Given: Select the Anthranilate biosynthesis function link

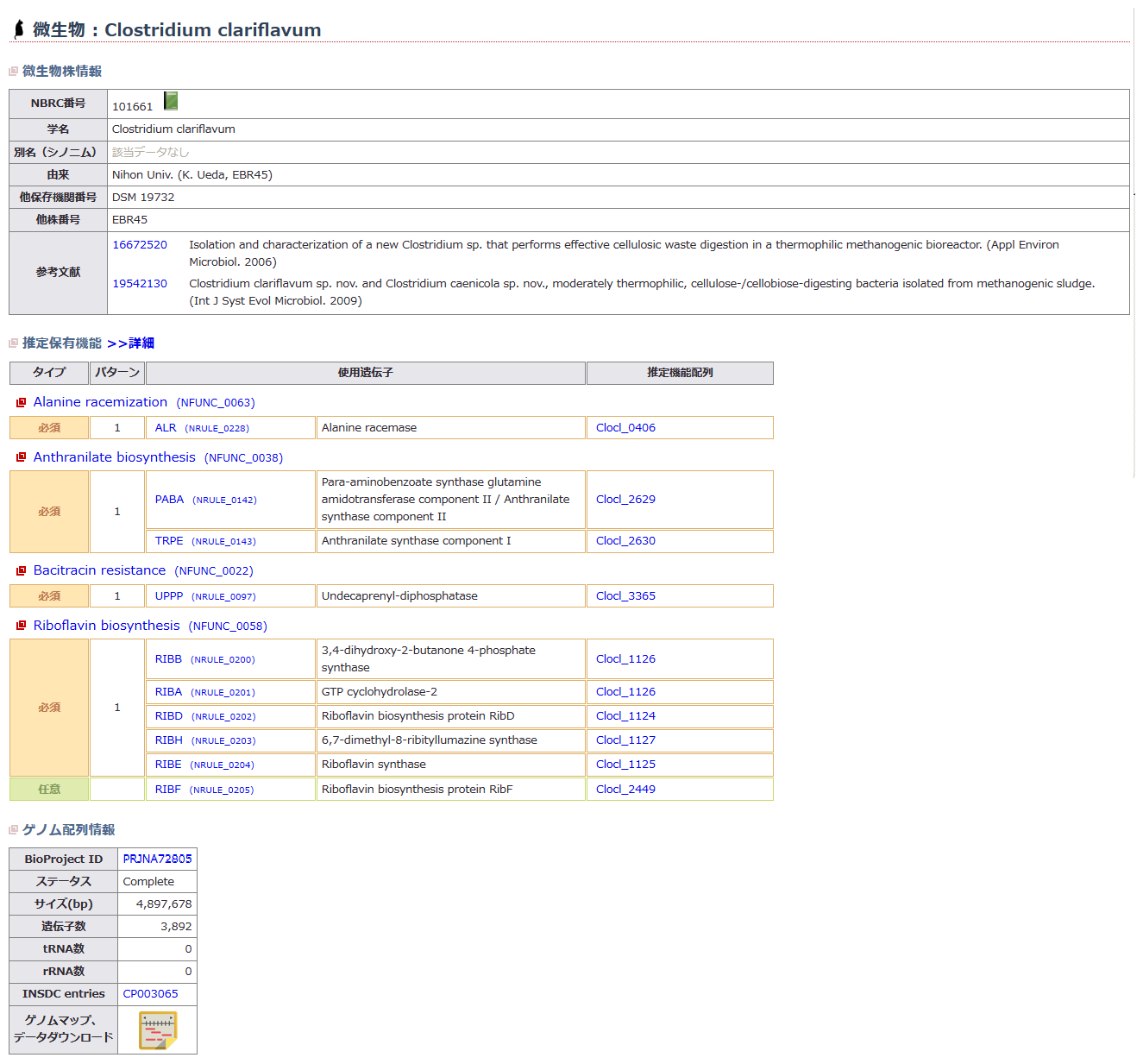Looking at the screenshot, I should 114,457.
